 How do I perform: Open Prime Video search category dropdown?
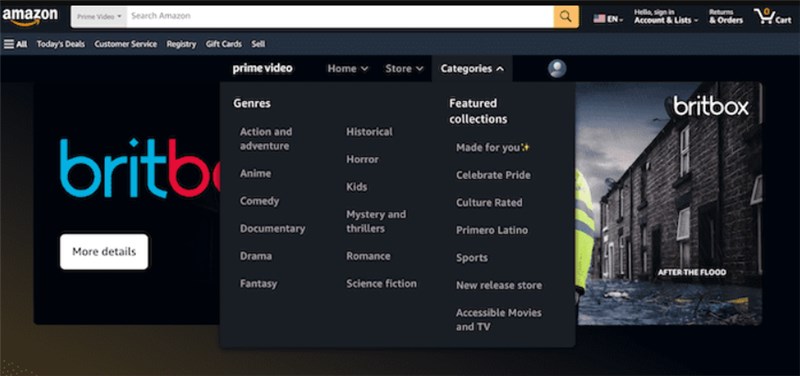point(99,16)
